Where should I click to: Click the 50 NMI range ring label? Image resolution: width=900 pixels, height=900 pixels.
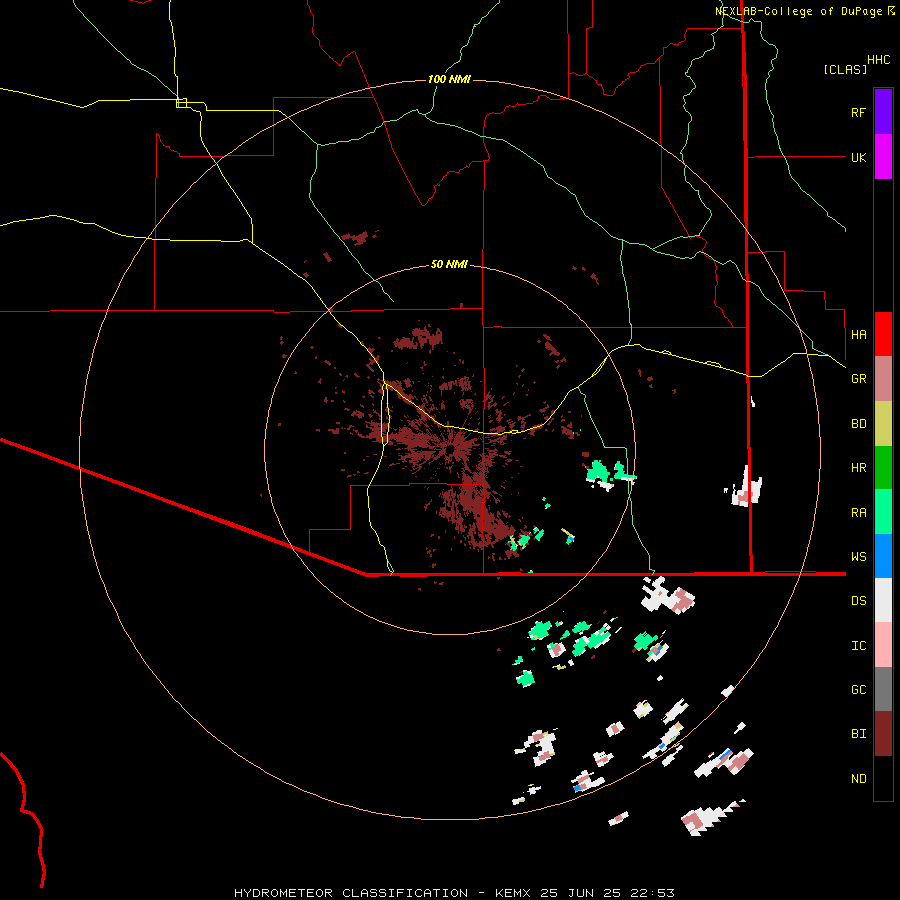point(449,264)
